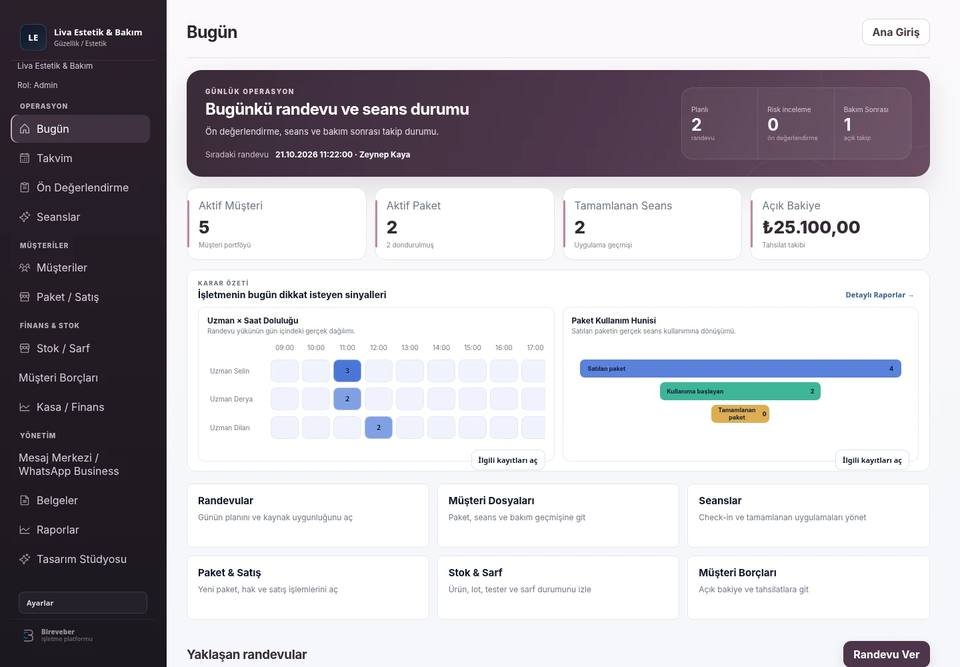
Task: Click the LE logo badge in sidebar
Action: (x=33, y=37)
